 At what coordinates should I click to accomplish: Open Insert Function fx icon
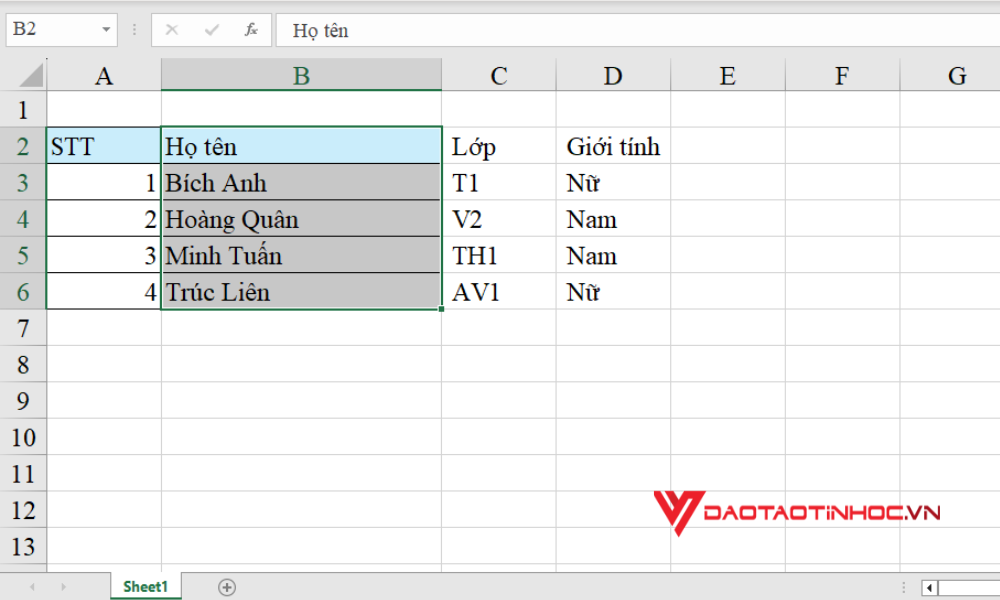click(x=251, y=29)
